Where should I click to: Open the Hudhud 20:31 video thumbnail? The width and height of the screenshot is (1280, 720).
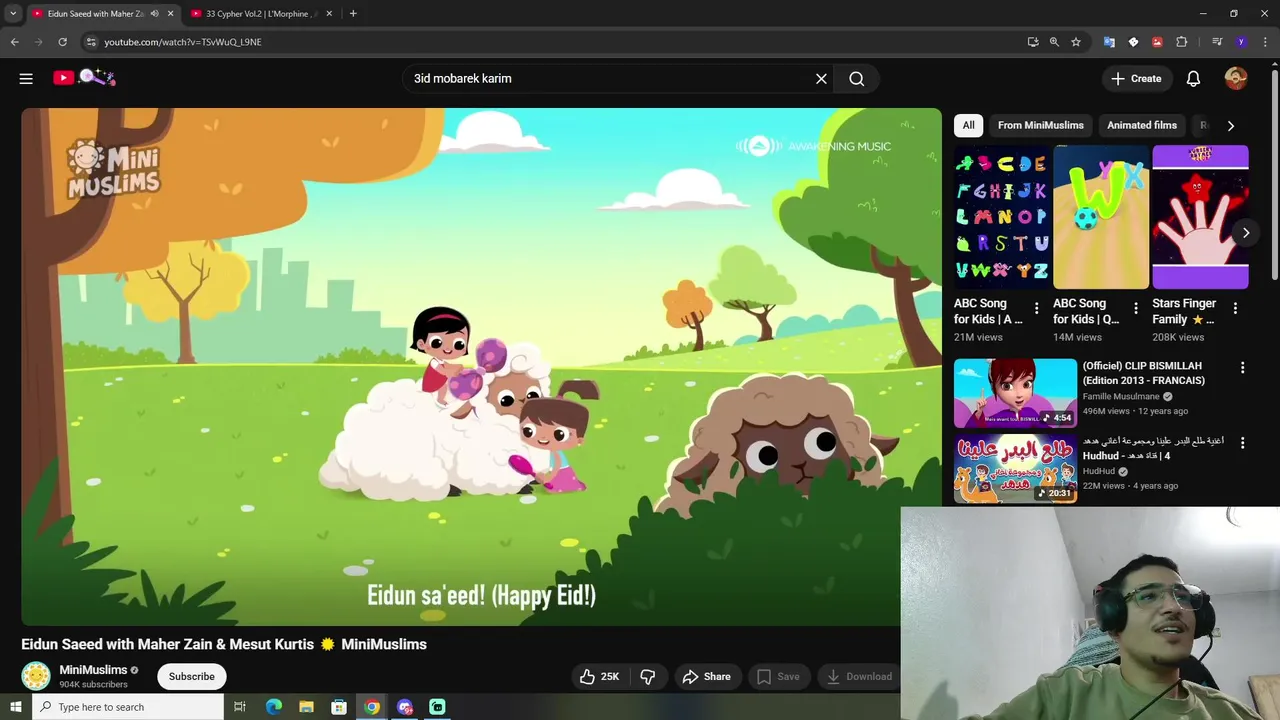(1015, 468)
